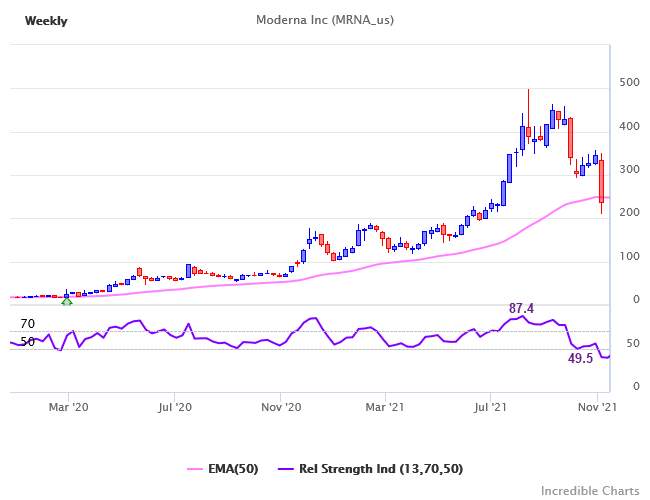The image size is (650, 500).
Task: Click the 100 price axis label
Action: click(629, 257)
